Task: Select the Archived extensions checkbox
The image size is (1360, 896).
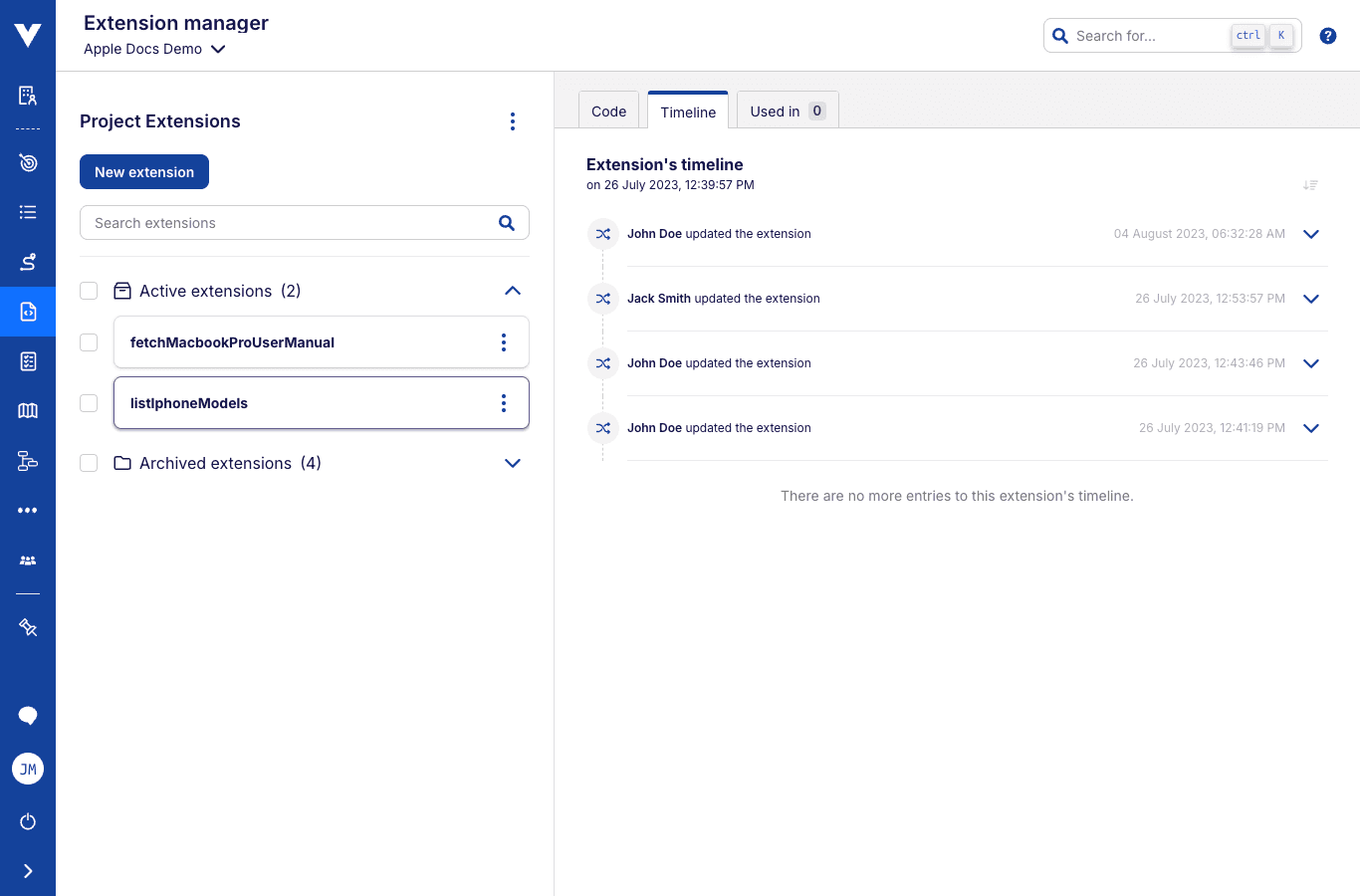Action: point(89,463)
